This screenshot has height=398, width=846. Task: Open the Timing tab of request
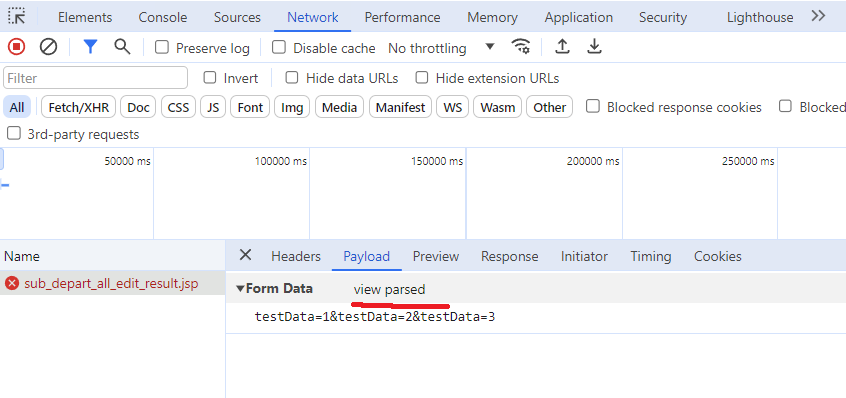point(651,256)
